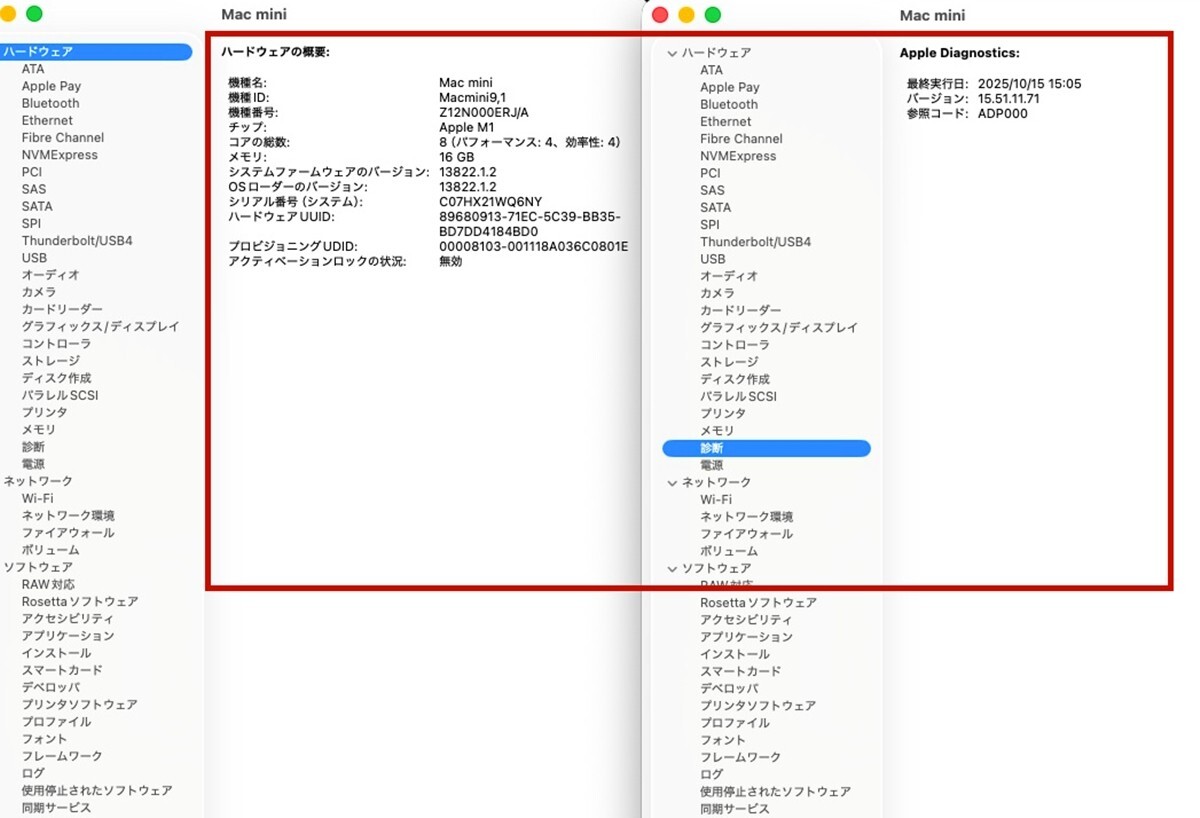
Task: Select ボリューム in Apple Diagnostics window sidebar
Action: pyautogui.click(x=729, y=551)
